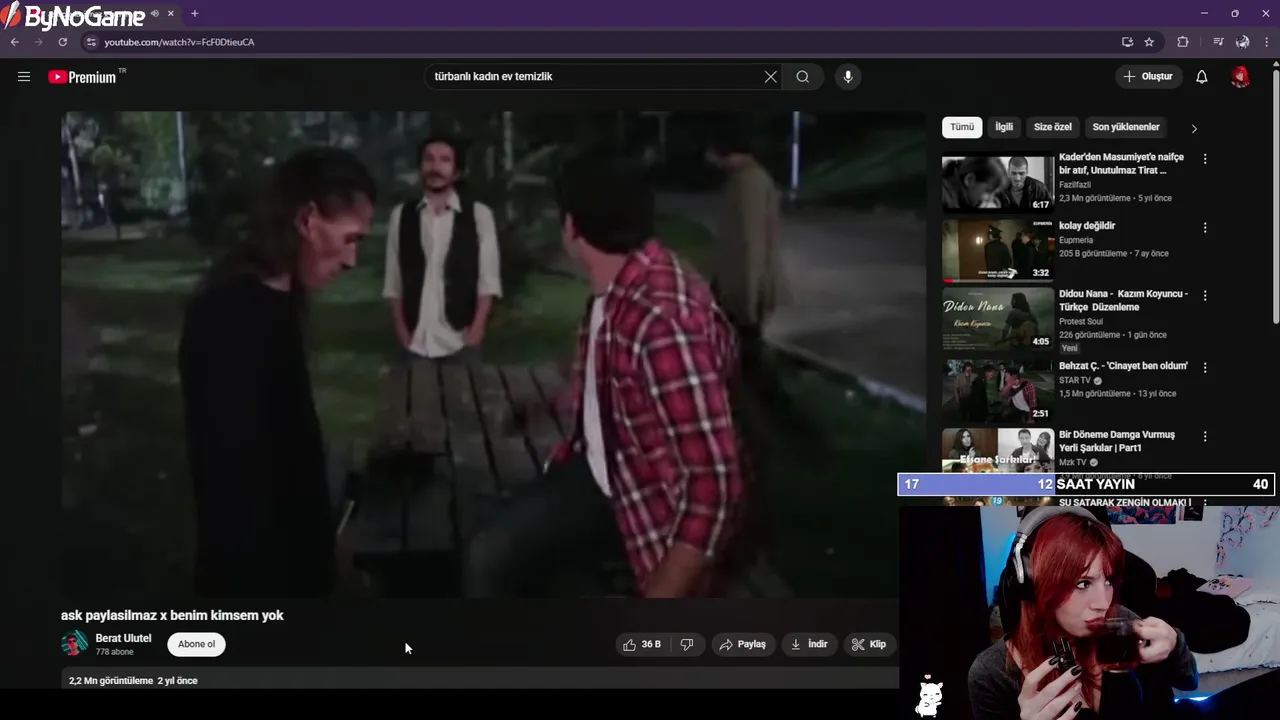Open Chrome three-dot menu
This screenshot has height=720, width=1280.
(1267, 42)
